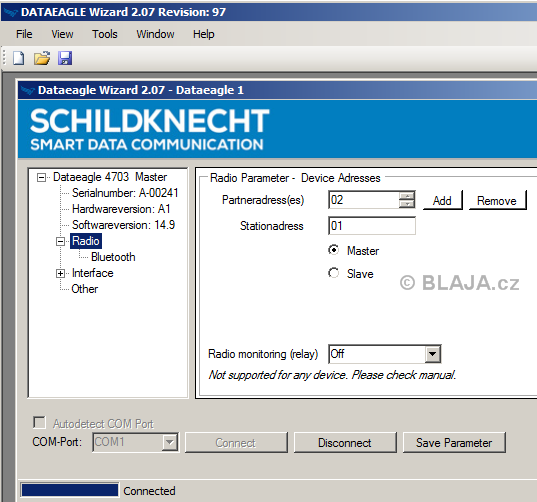Click the Remove button

[497, 200]
